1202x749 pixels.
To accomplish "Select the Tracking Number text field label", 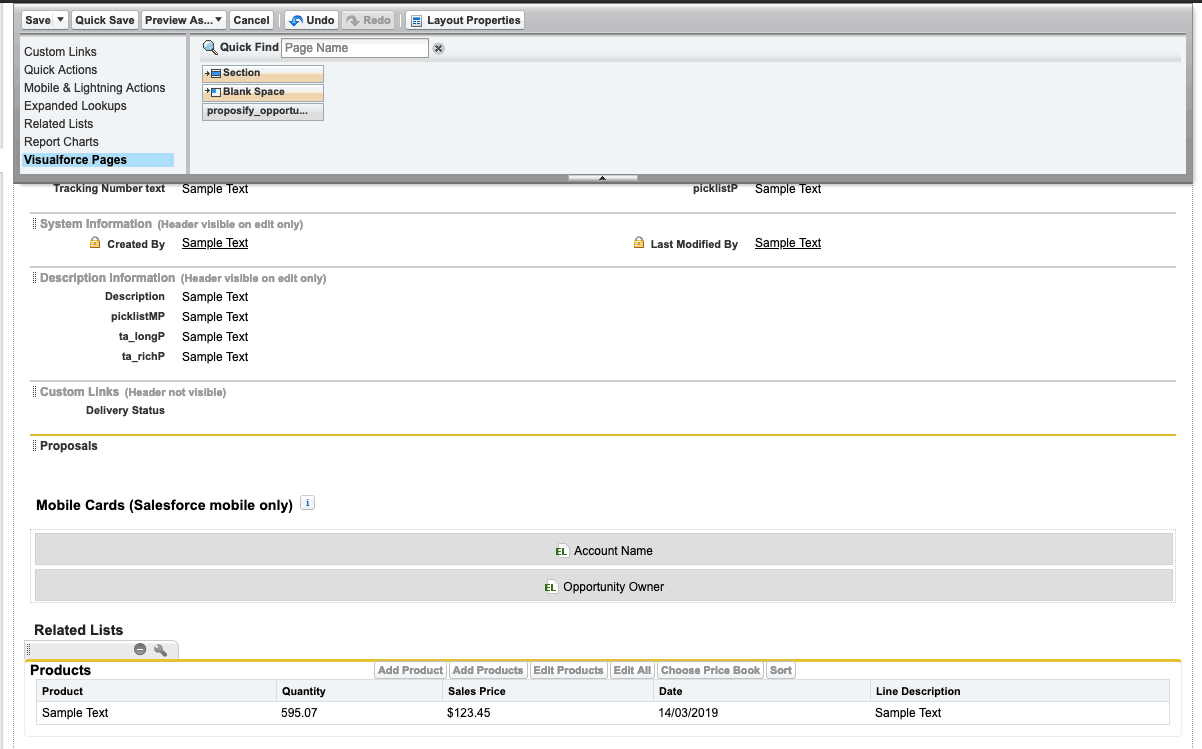I will (x=109, y=188).
